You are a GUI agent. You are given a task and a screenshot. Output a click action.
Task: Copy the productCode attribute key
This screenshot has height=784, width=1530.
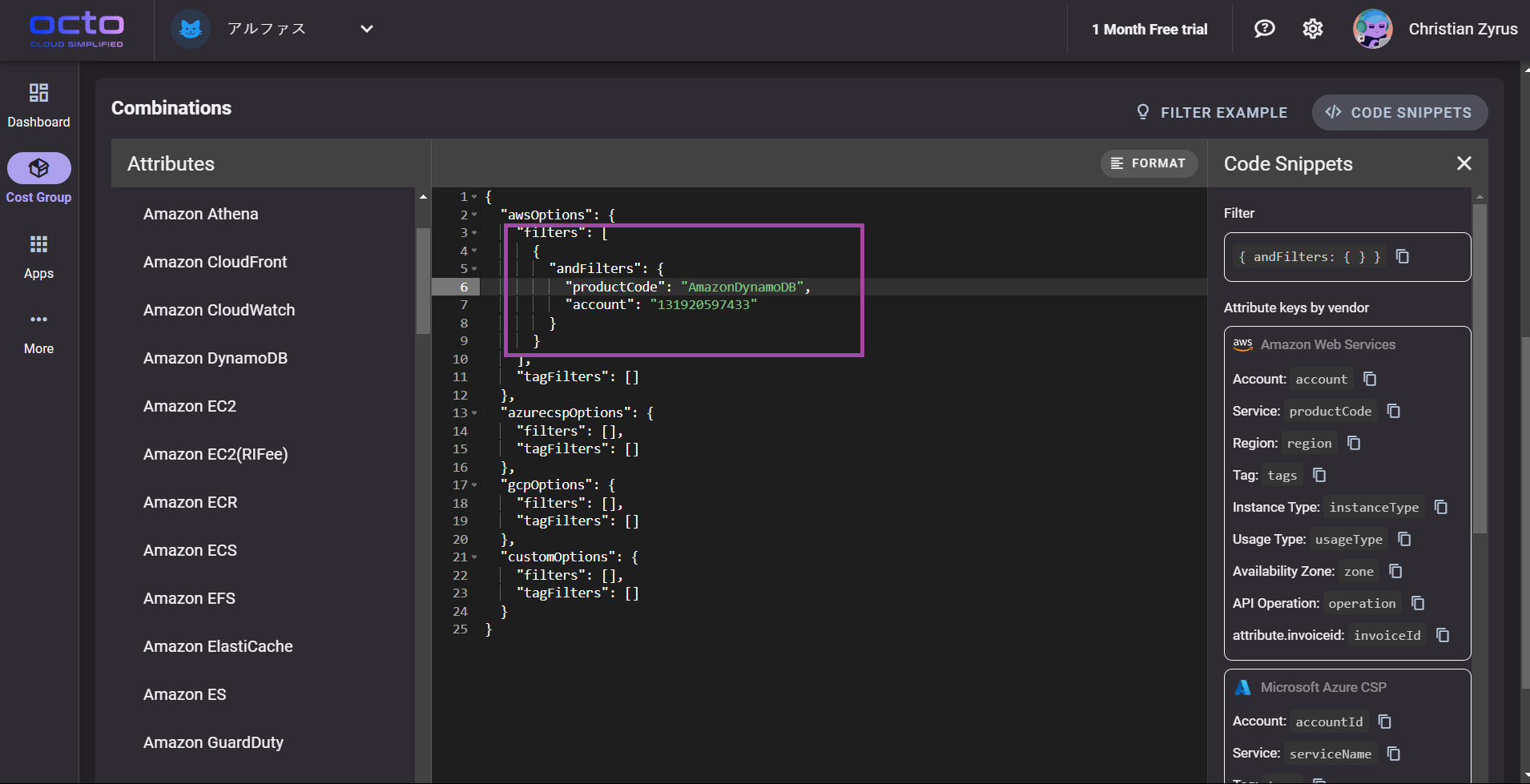tap(1393, 411)
